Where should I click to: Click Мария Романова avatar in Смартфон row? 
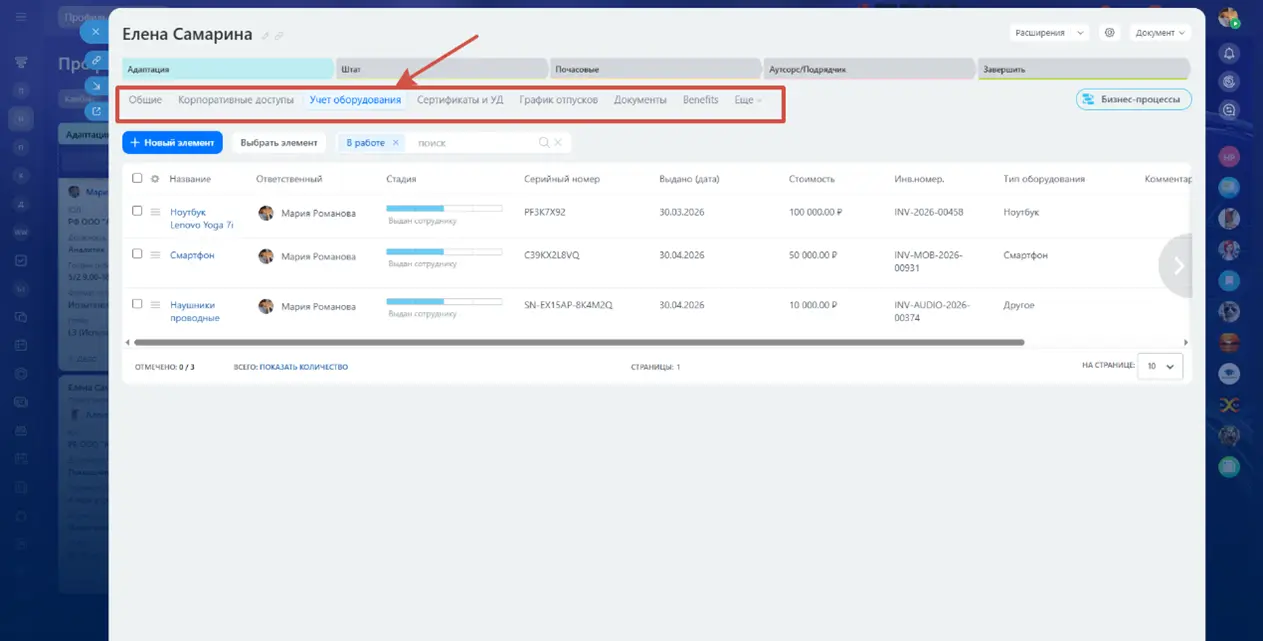click(266, 256)
